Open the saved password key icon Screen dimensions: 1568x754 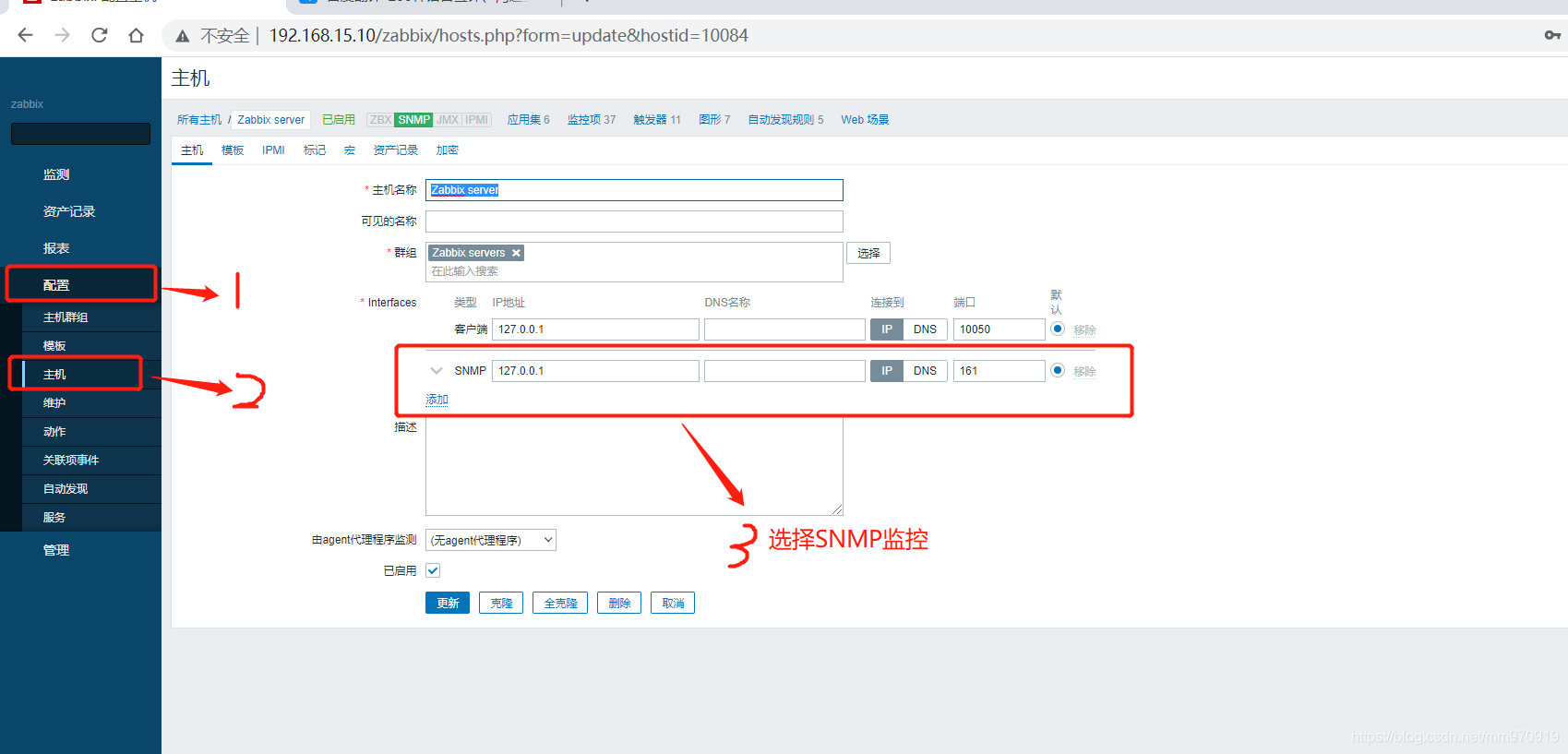click(1552, 35)
